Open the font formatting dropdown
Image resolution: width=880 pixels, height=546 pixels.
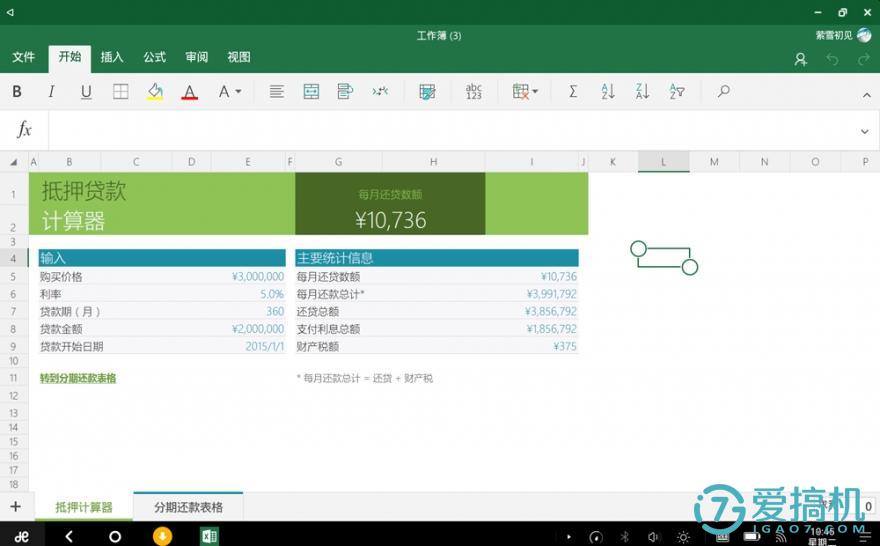point(230,91)
